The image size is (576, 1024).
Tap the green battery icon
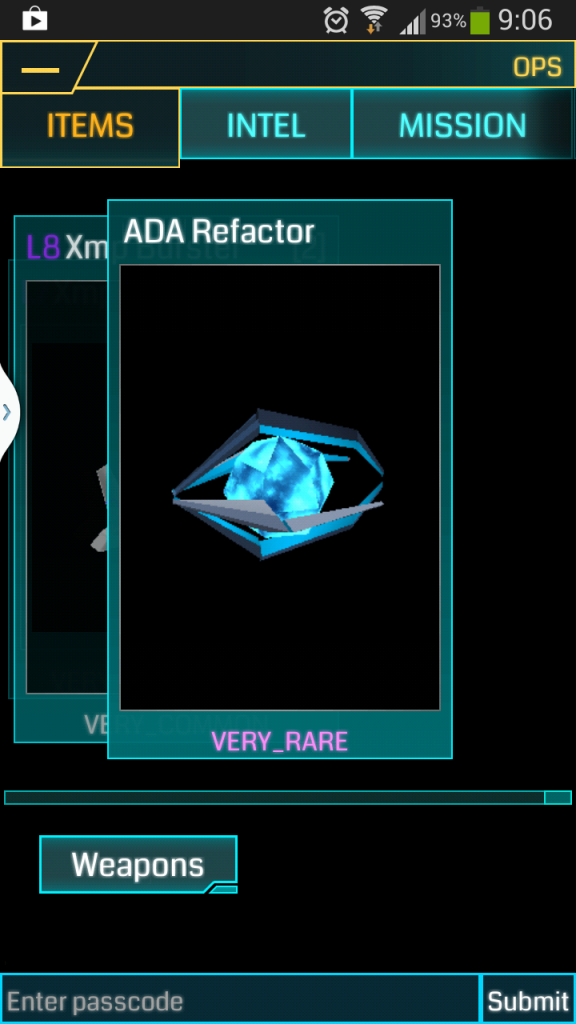click(x=480, y=20)
